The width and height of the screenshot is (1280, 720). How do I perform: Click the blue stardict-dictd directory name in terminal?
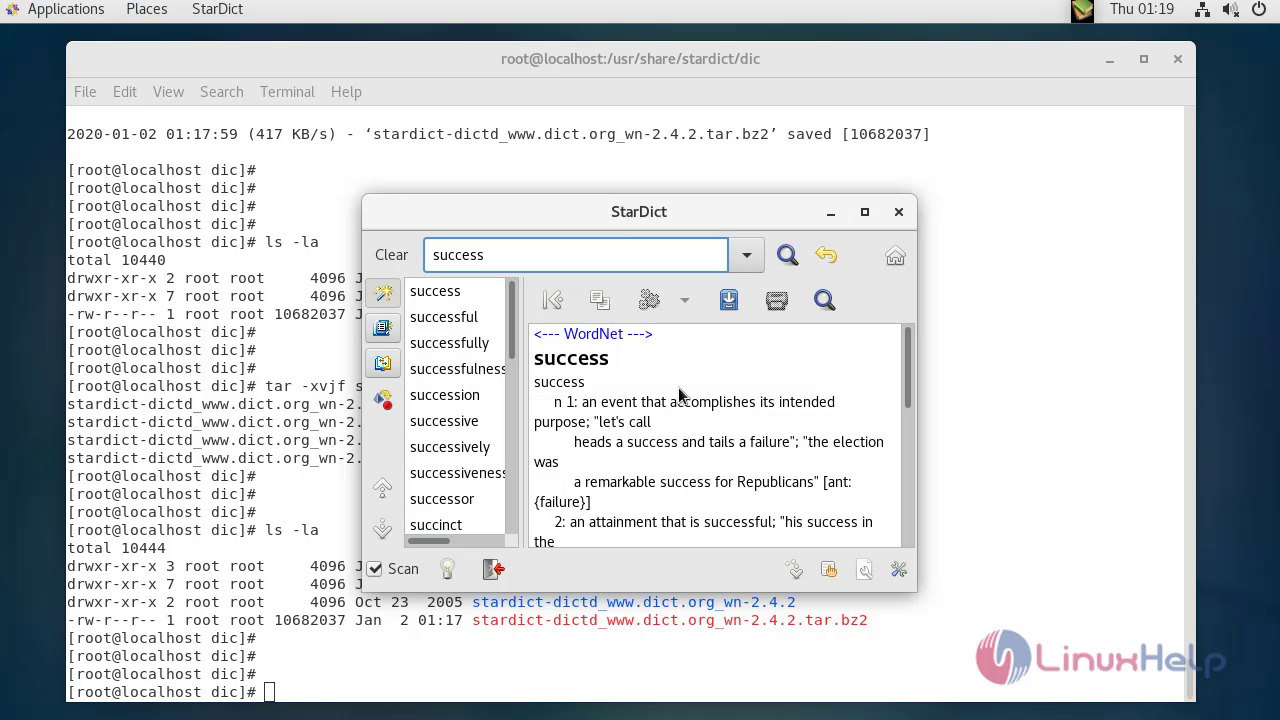pyautogui.click(x=634, y=602)
